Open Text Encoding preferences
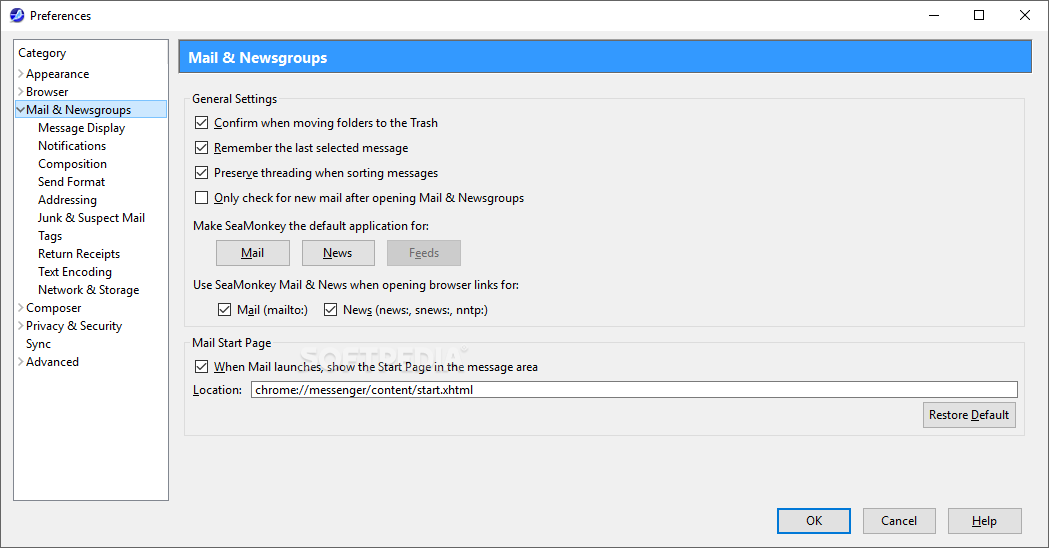 75,272
